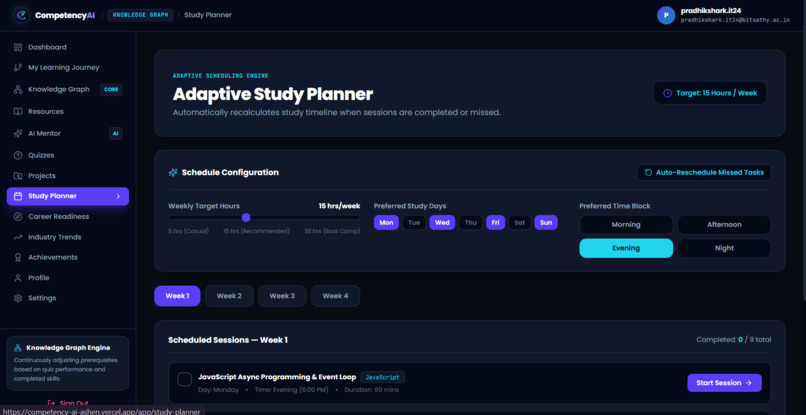The height and width of the screenshot is (415, 806).
Task: Click the Study Planner calendar icon
Action: (18, 196)
